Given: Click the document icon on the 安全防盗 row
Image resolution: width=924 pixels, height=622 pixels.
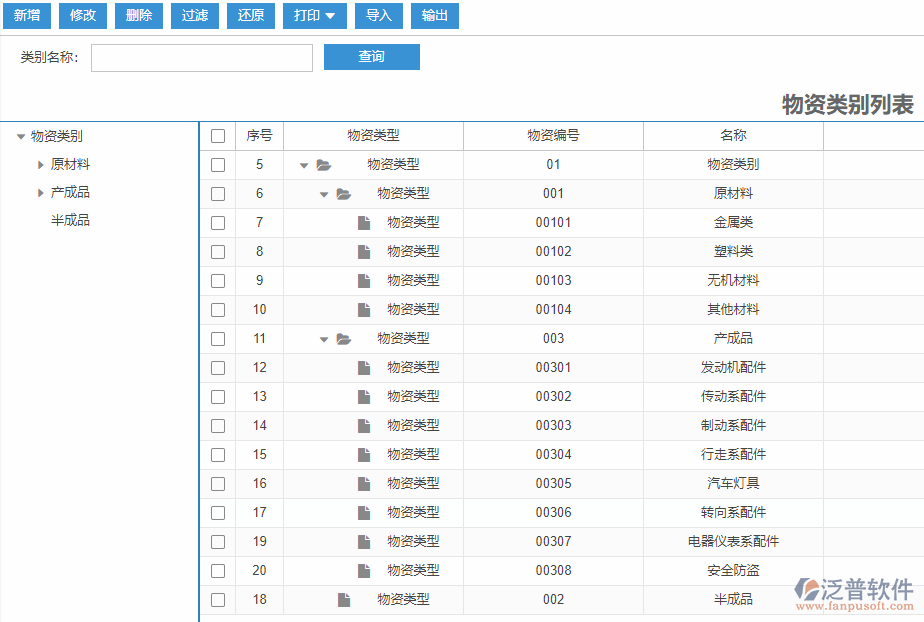Looking at the screenshot, I should [363, 570].
